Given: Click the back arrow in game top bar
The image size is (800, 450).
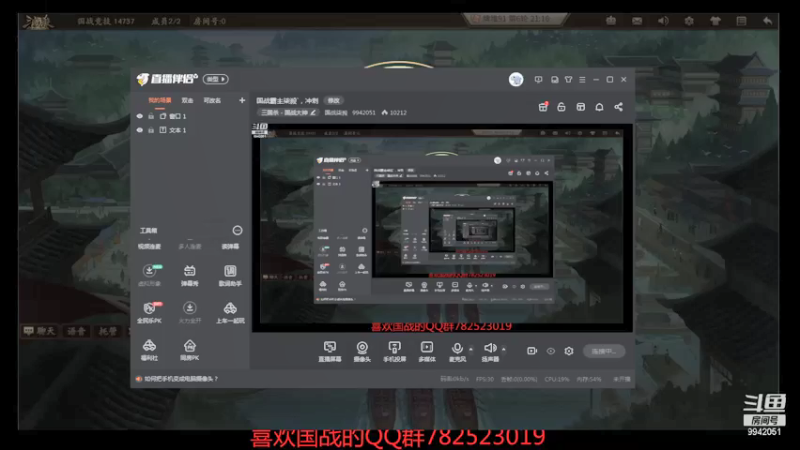Looking at the screenshot, I should pyautogui.click(x=767, y=21).
